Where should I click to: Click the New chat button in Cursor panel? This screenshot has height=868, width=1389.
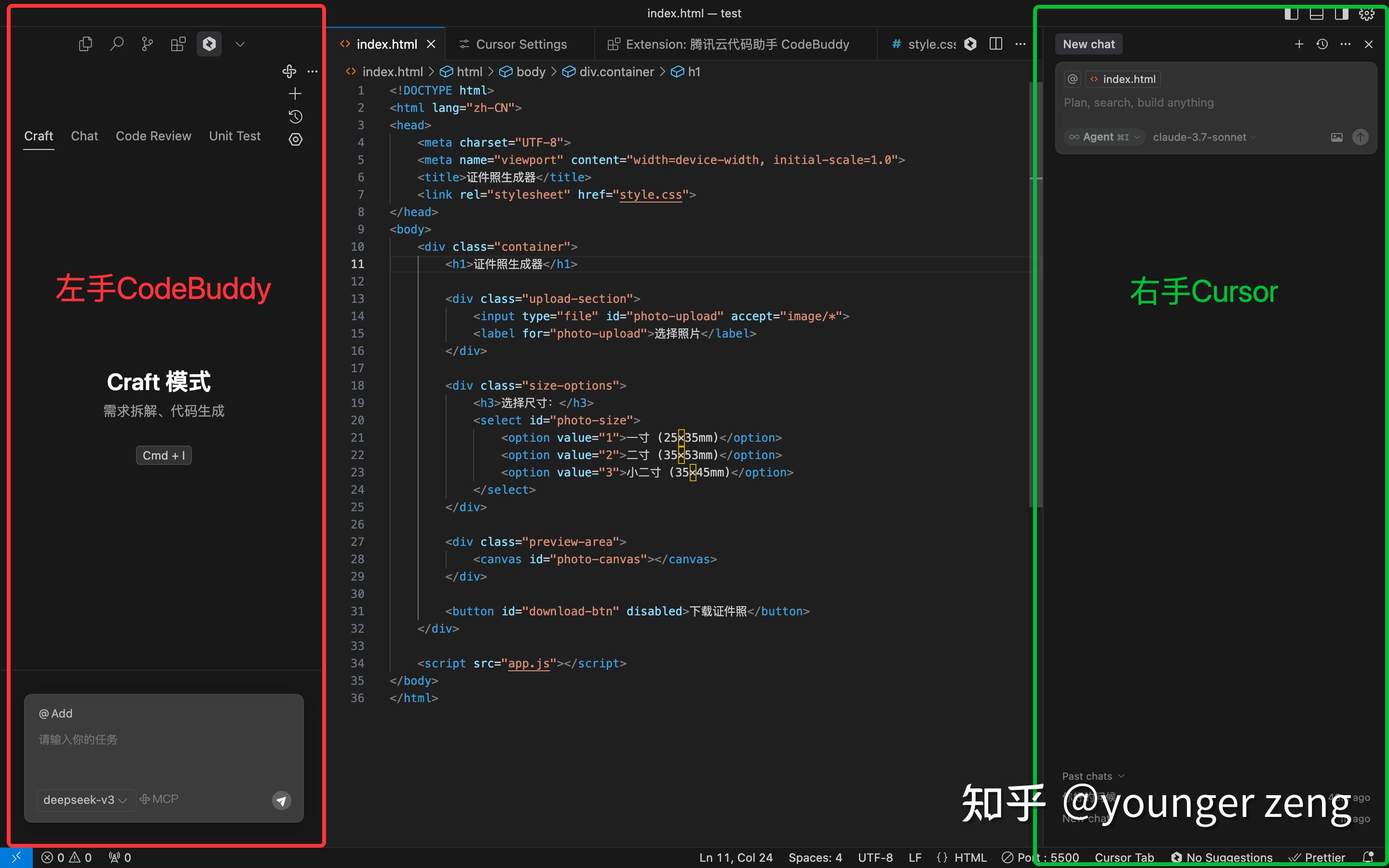point(1088,43)
